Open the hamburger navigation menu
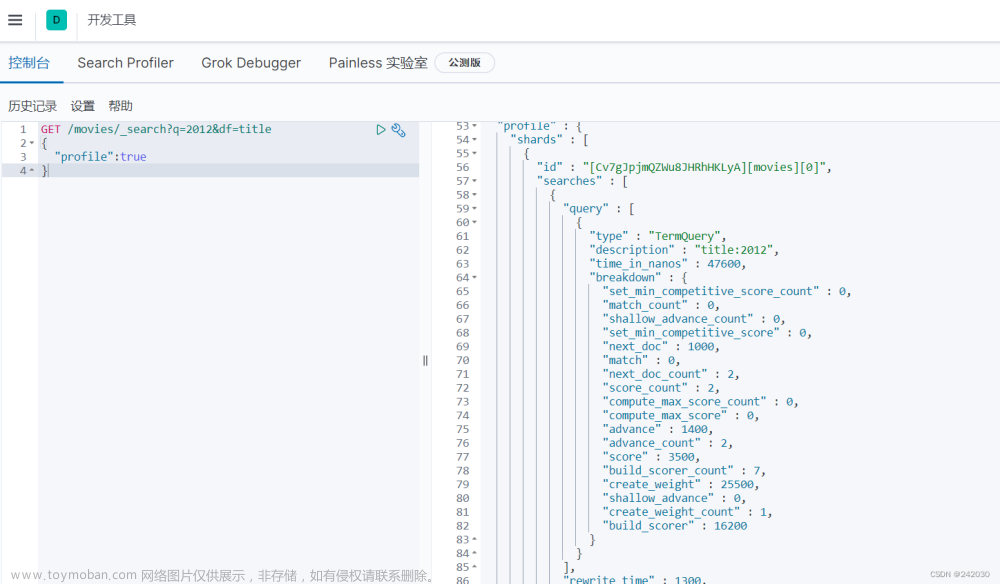 point(15,20)
